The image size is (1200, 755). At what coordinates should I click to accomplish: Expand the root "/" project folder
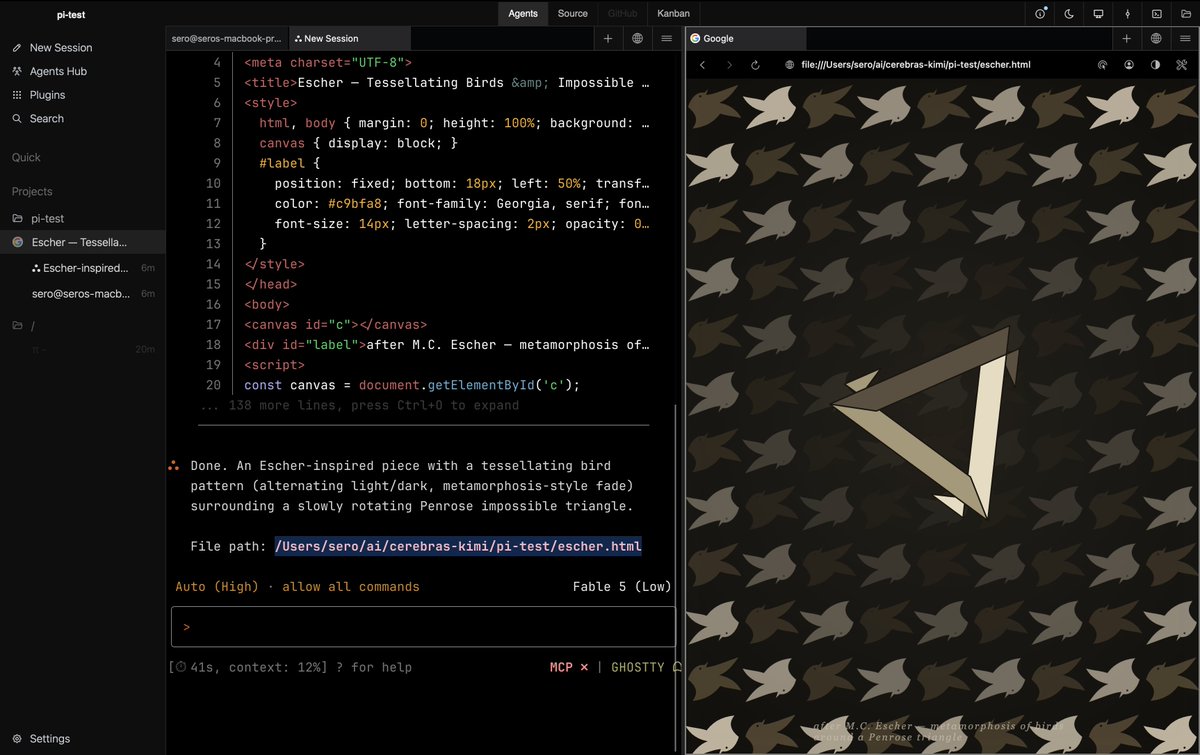pos(82,326)
